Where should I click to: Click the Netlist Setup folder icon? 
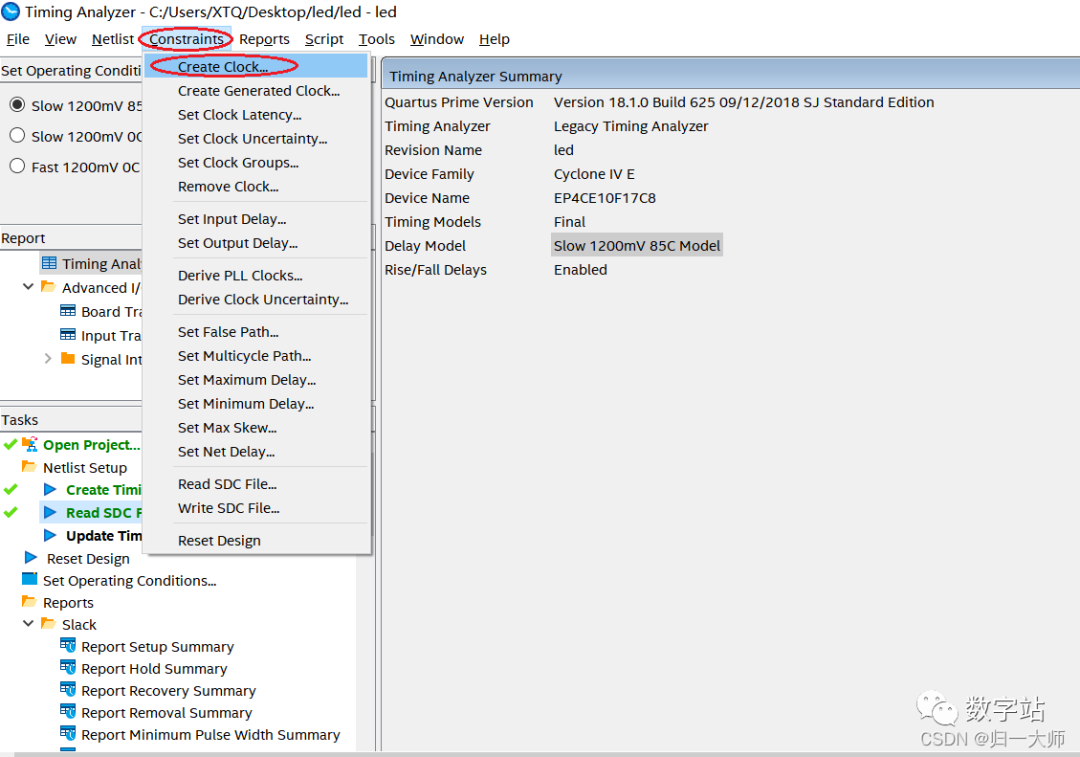coord(29,467)
